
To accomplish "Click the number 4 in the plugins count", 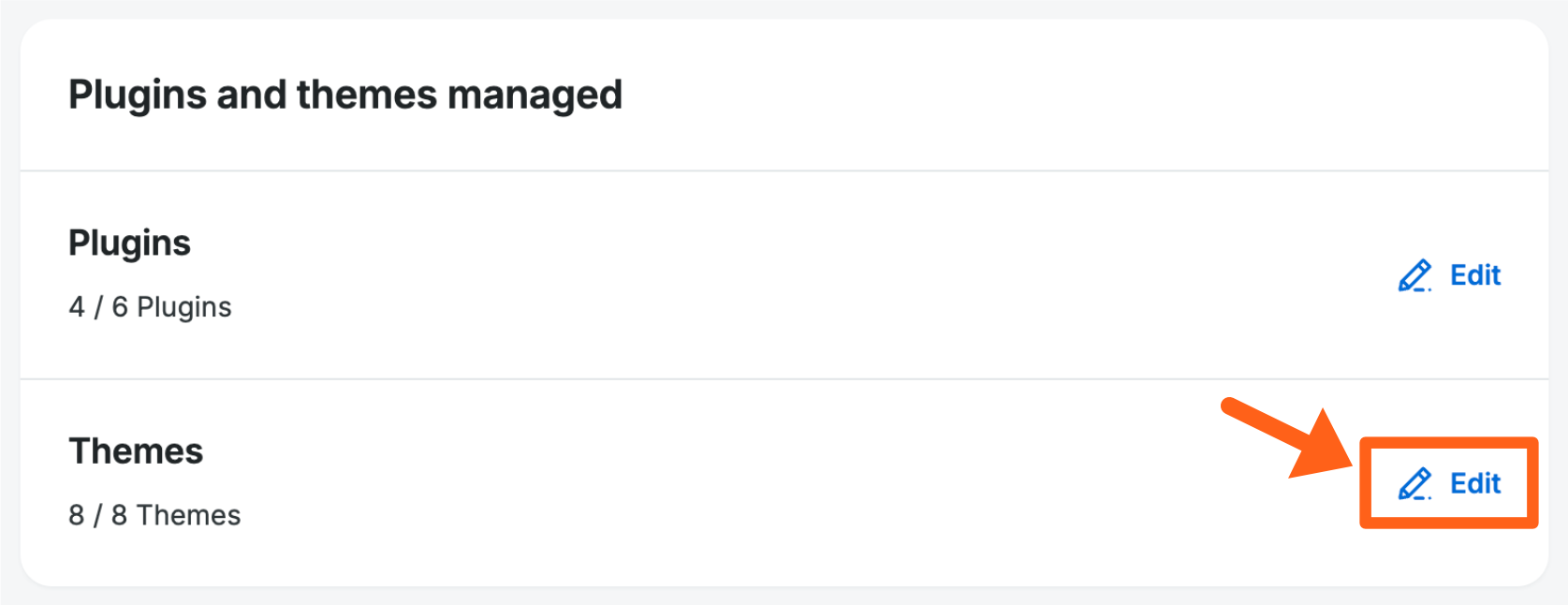I will [x=77, y=307].
